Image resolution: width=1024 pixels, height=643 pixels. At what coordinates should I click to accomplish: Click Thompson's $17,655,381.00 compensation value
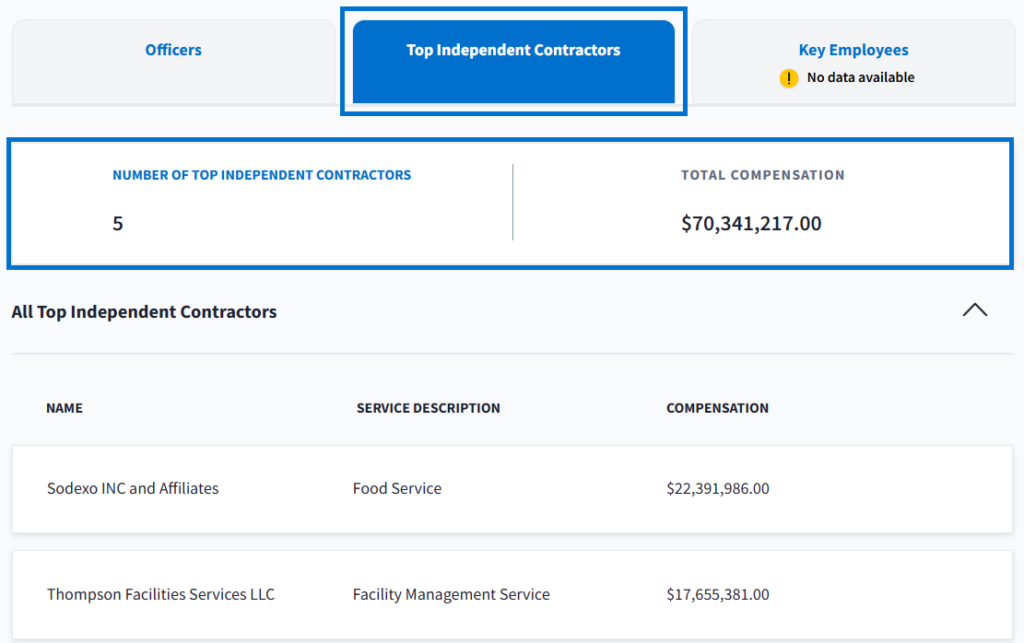(x=717, y=595)
